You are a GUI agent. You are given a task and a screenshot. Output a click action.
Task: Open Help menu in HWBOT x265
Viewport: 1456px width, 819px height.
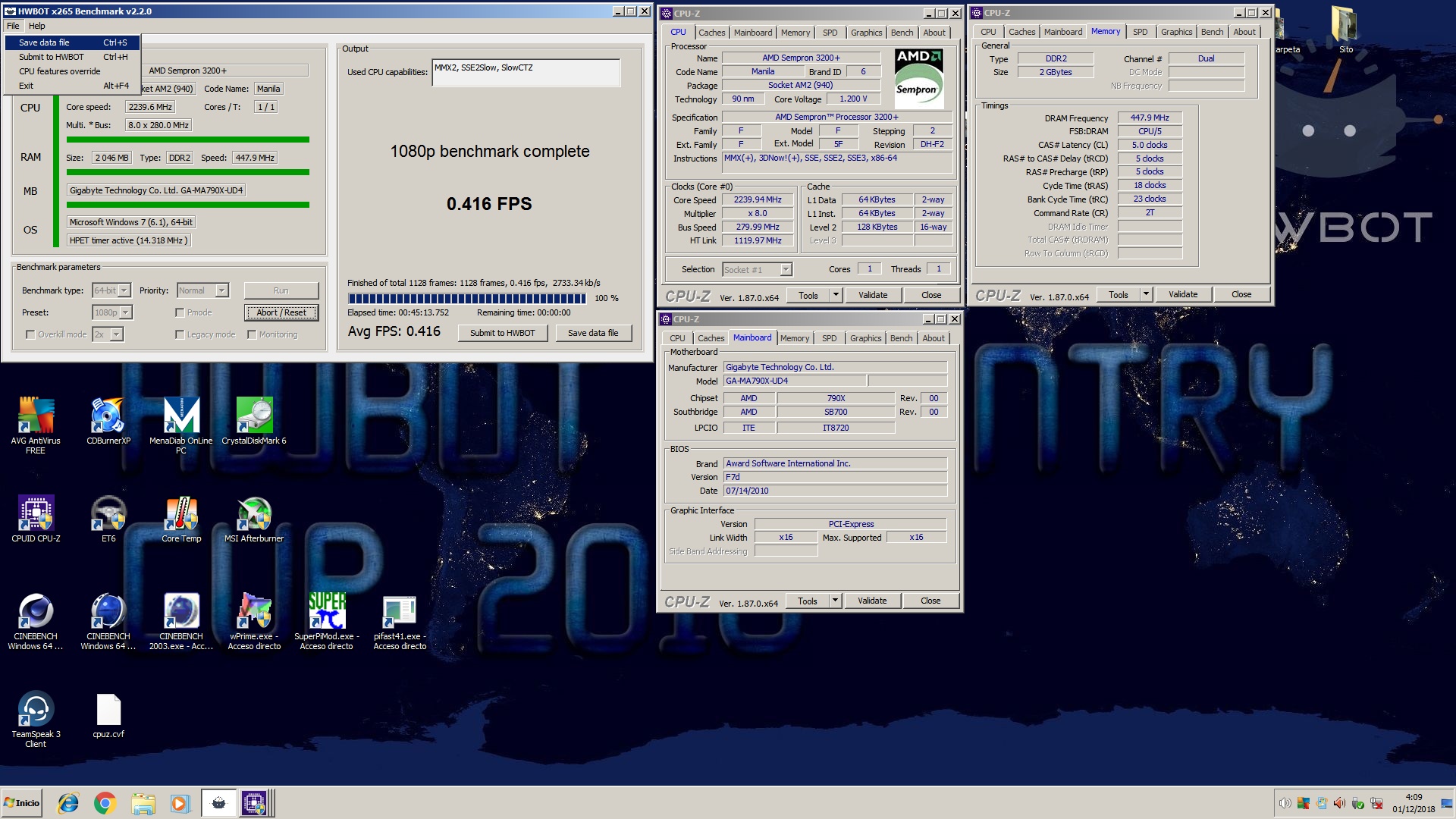coord(36,26)
